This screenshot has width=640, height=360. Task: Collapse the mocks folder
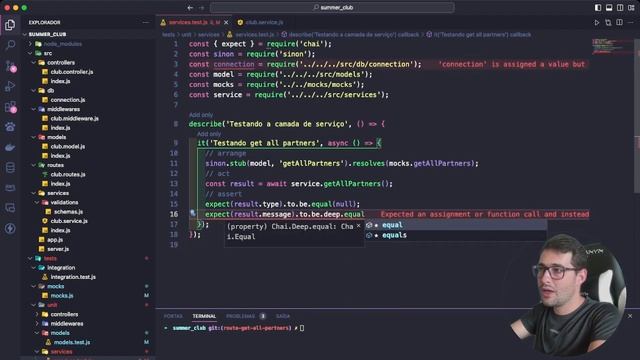click(x=33, y=286)
